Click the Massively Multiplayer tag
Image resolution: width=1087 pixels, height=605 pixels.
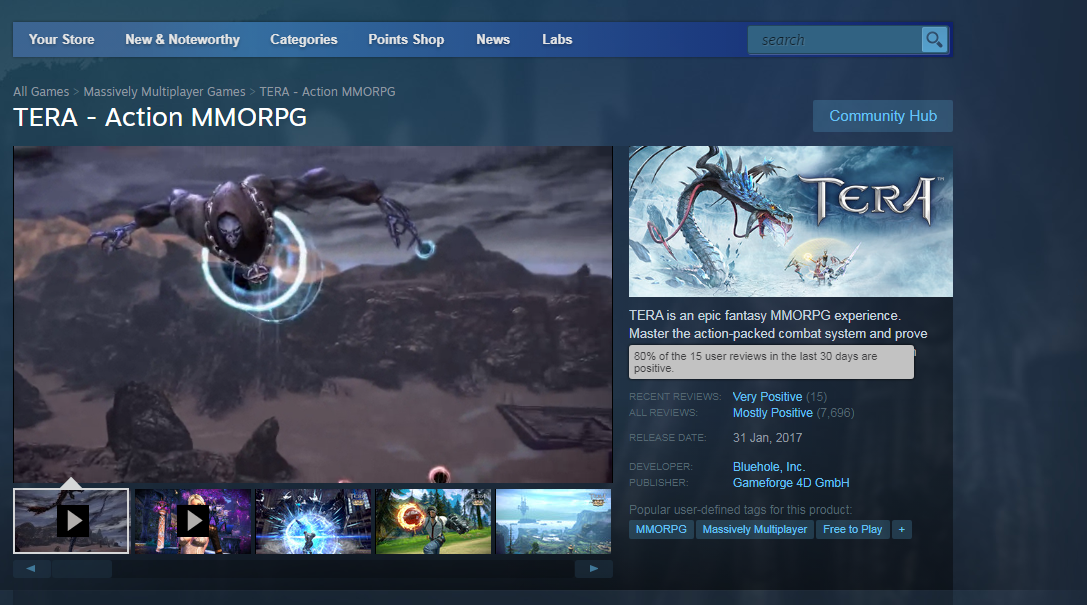point(755,529)
